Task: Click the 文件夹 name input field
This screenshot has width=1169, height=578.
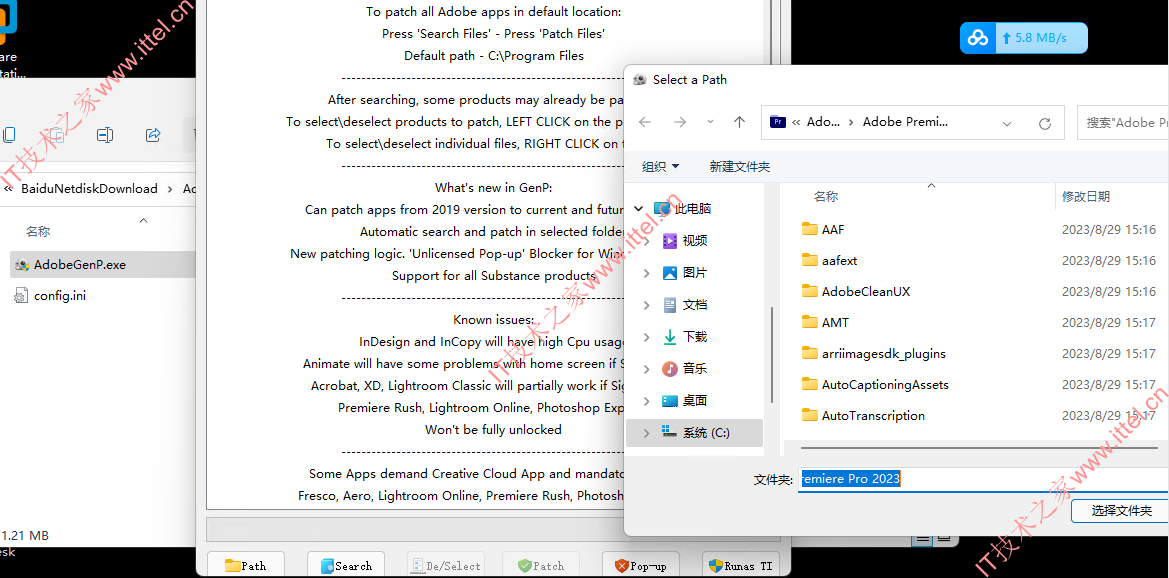Action: pyautogui.click(x=983, y=480)
